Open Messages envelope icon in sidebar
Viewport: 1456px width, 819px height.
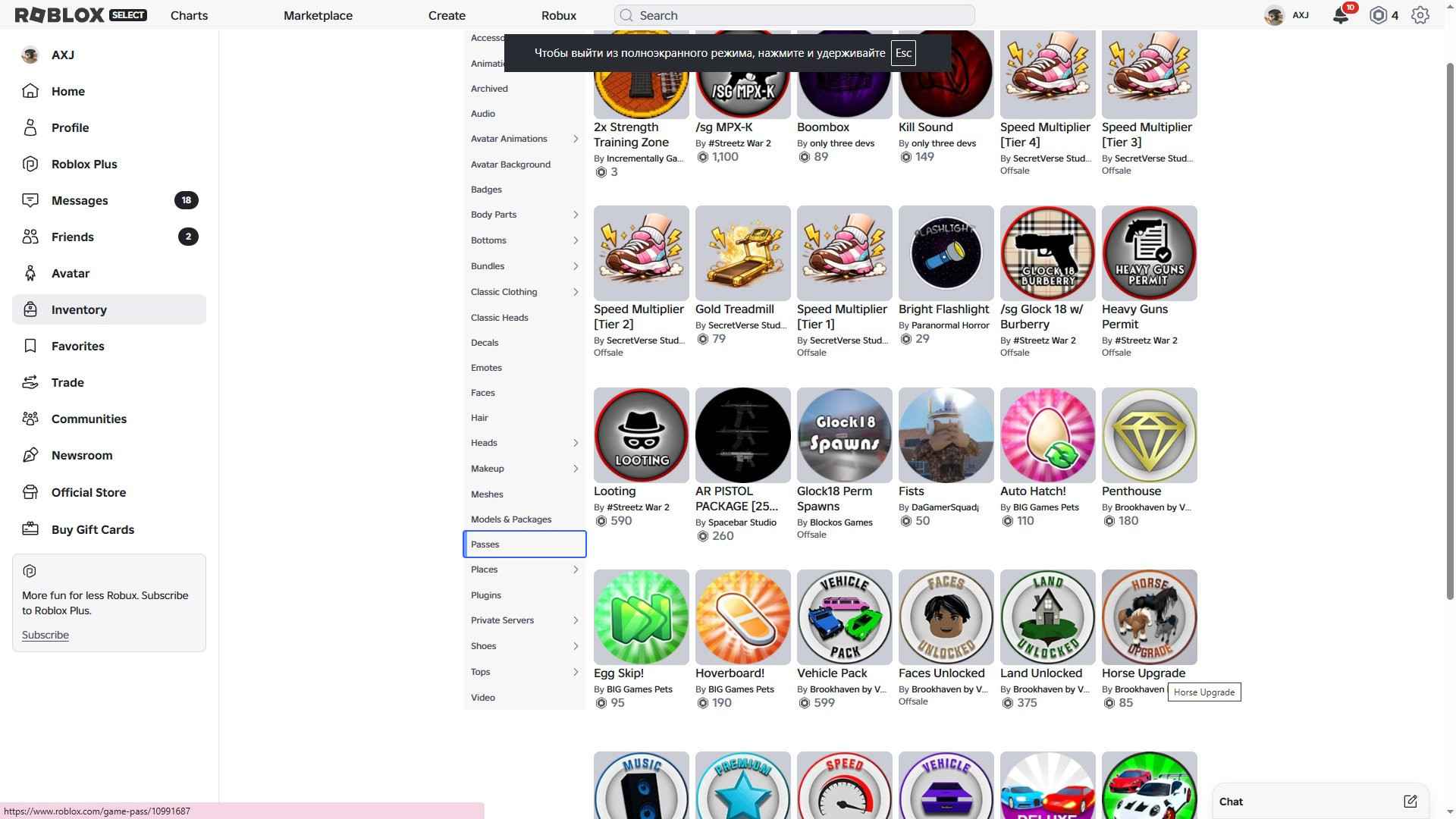click(x=30, y=200)
